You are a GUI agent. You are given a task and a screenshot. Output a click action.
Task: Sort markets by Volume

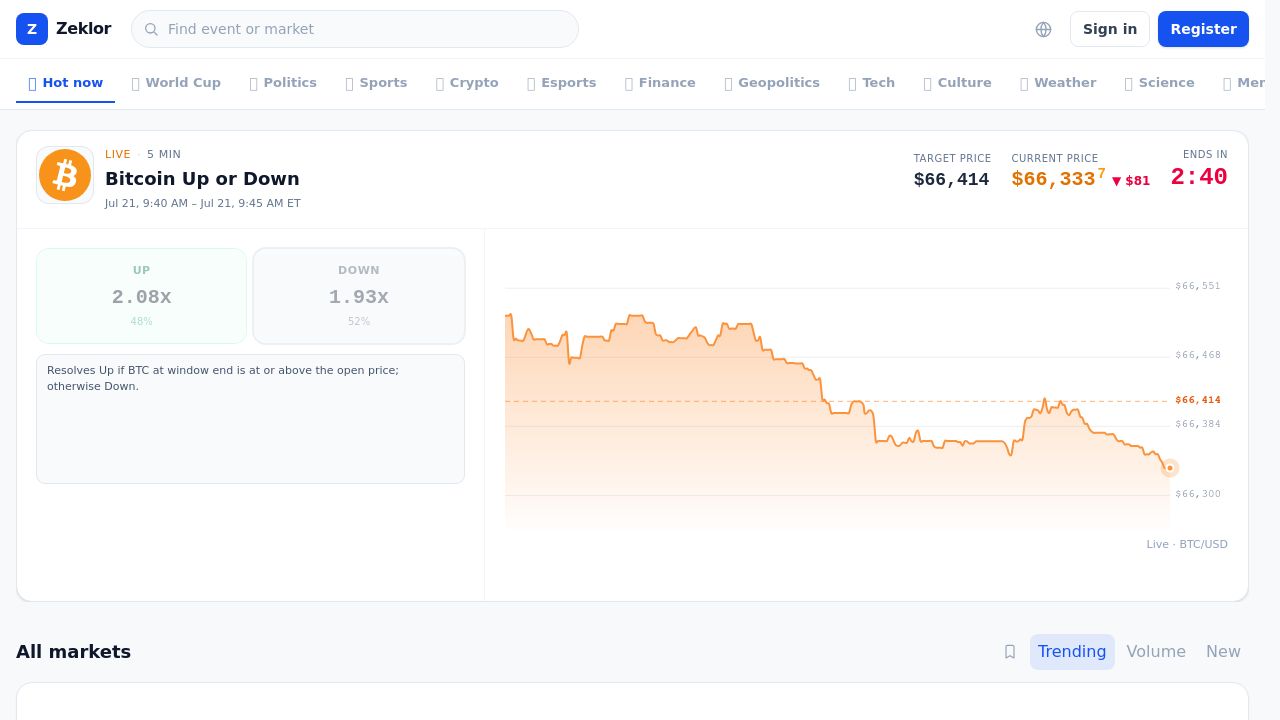(1156, 652)
